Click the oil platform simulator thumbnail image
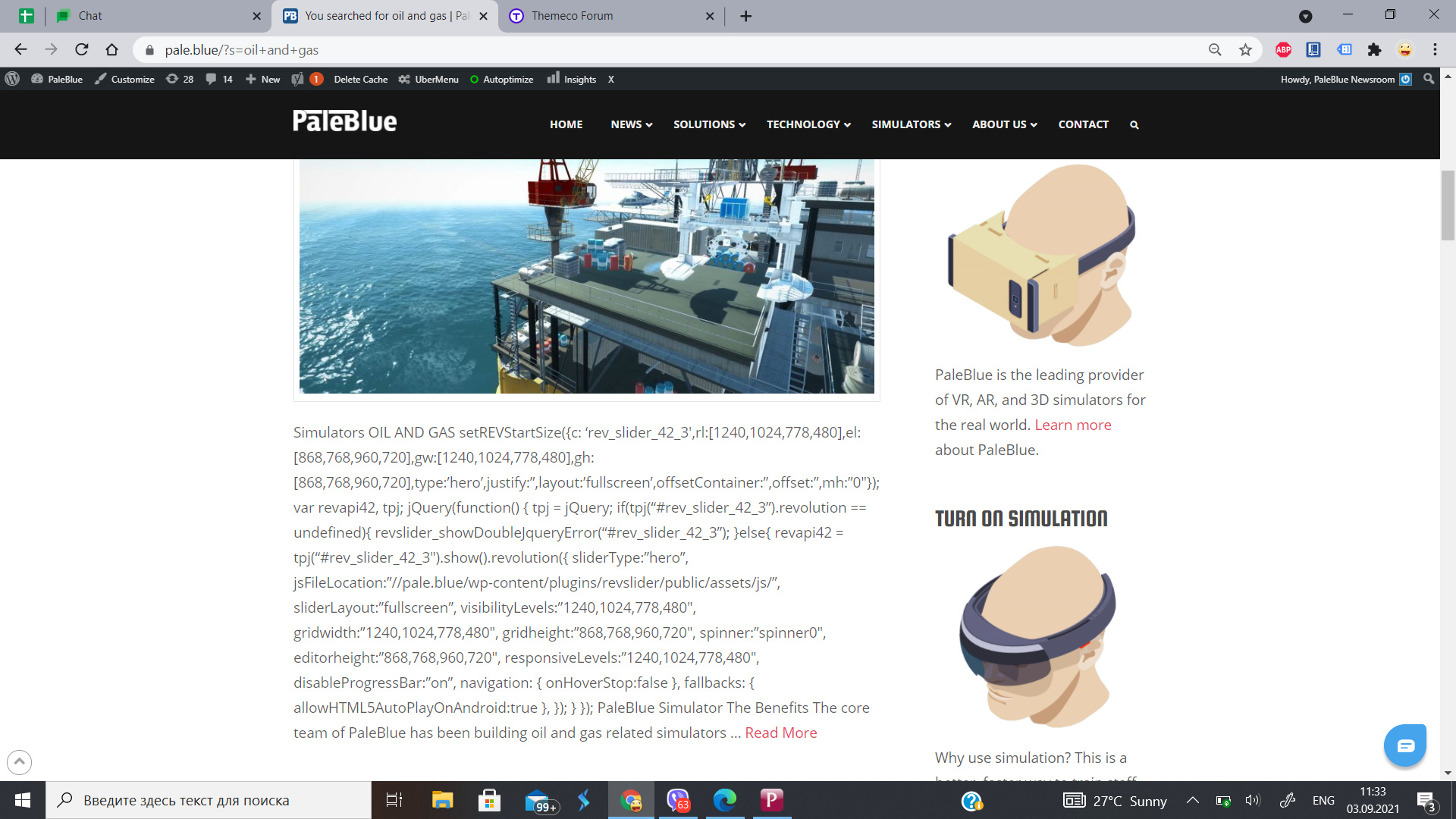Screen dimensions: 1456x819 [x=586, y=276]
